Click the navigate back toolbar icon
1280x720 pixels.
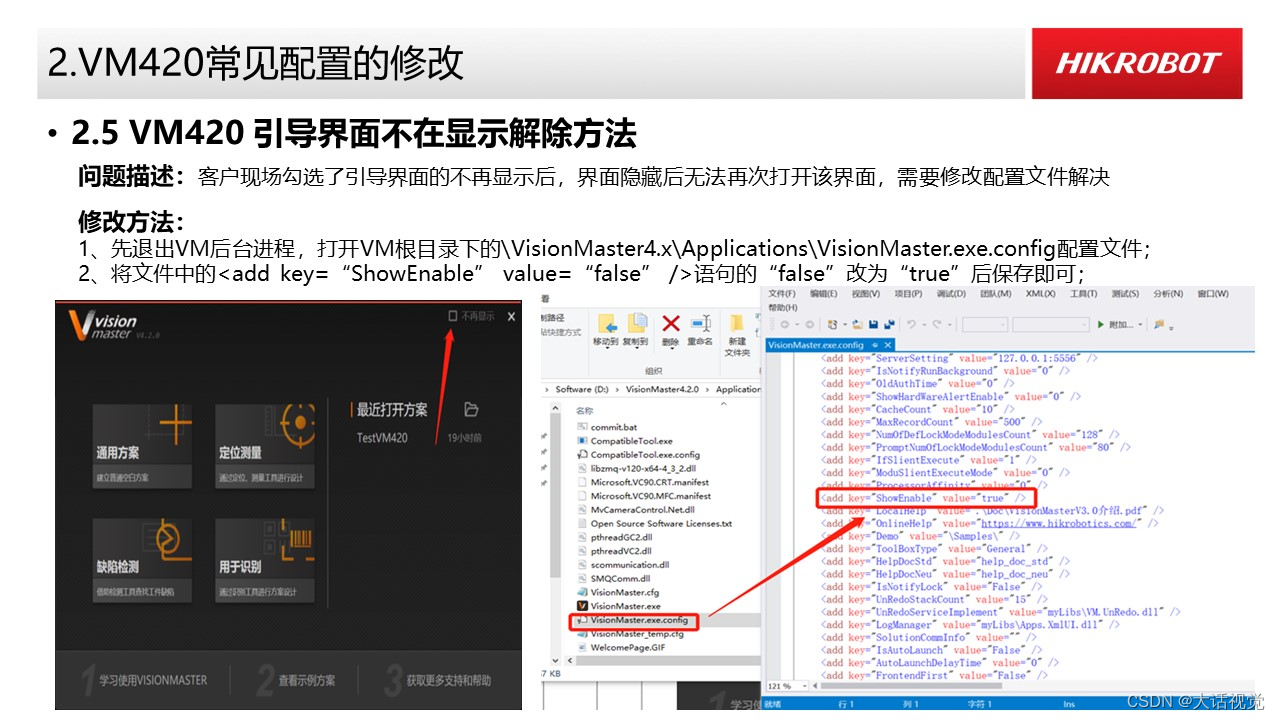pyautogui.click(x=785, y=324)
